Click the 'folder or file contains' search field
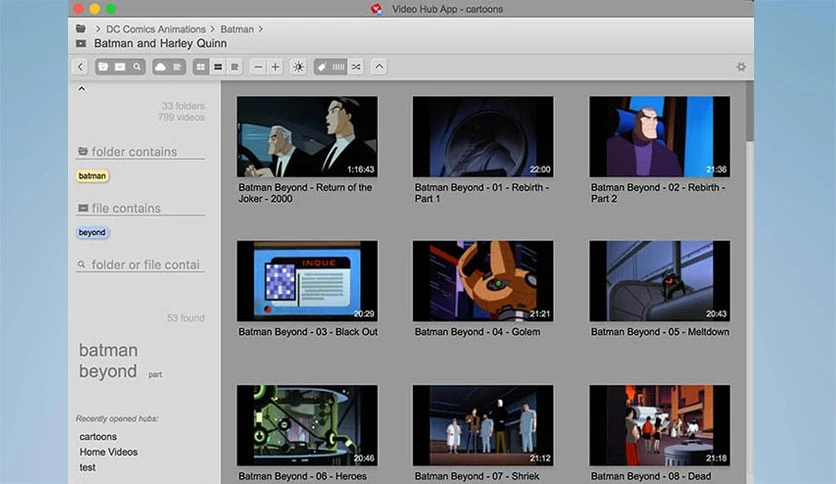This screenshot has height=484, width=836. (141, 265)
